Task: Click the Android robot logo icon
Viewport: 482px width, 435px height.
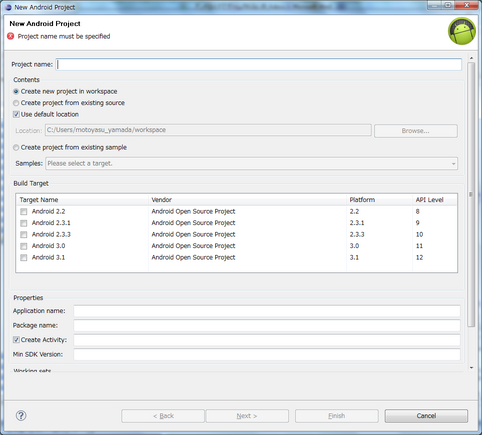Action: point(462,31)
